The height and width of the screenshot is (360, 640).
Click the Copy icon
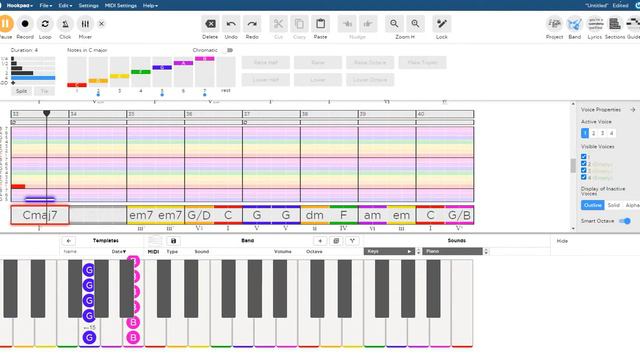299,24
